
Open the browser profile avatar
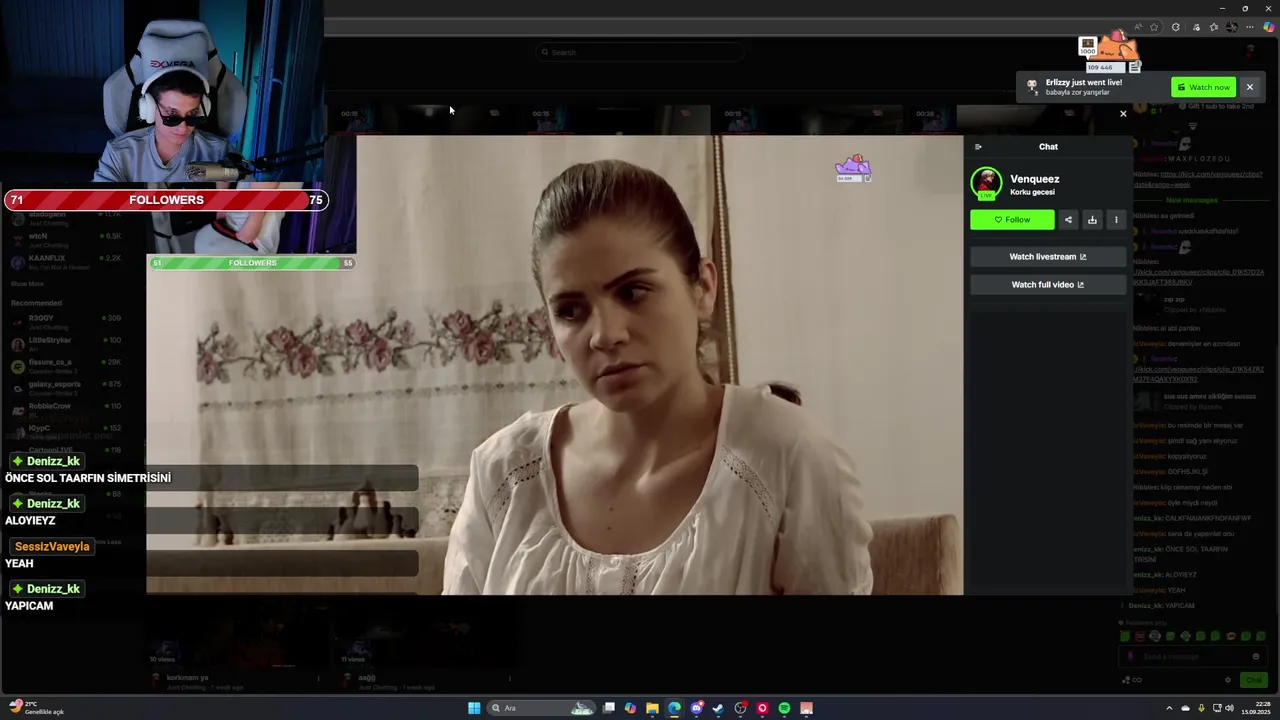[x=1232, y=27]
